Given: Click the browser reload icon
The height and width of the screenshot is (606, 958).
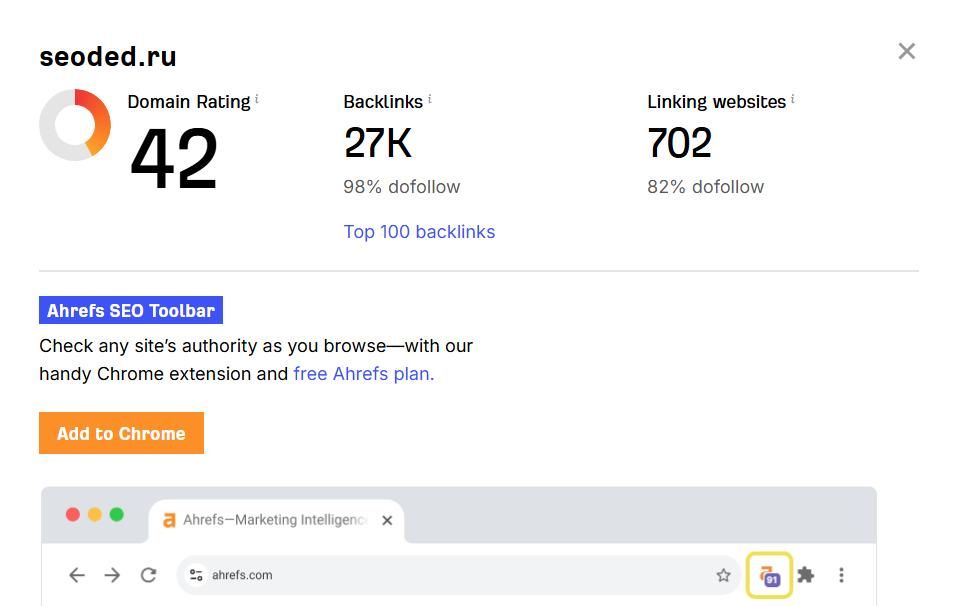Looking at the screenshot, I should [x=148, y=575].
